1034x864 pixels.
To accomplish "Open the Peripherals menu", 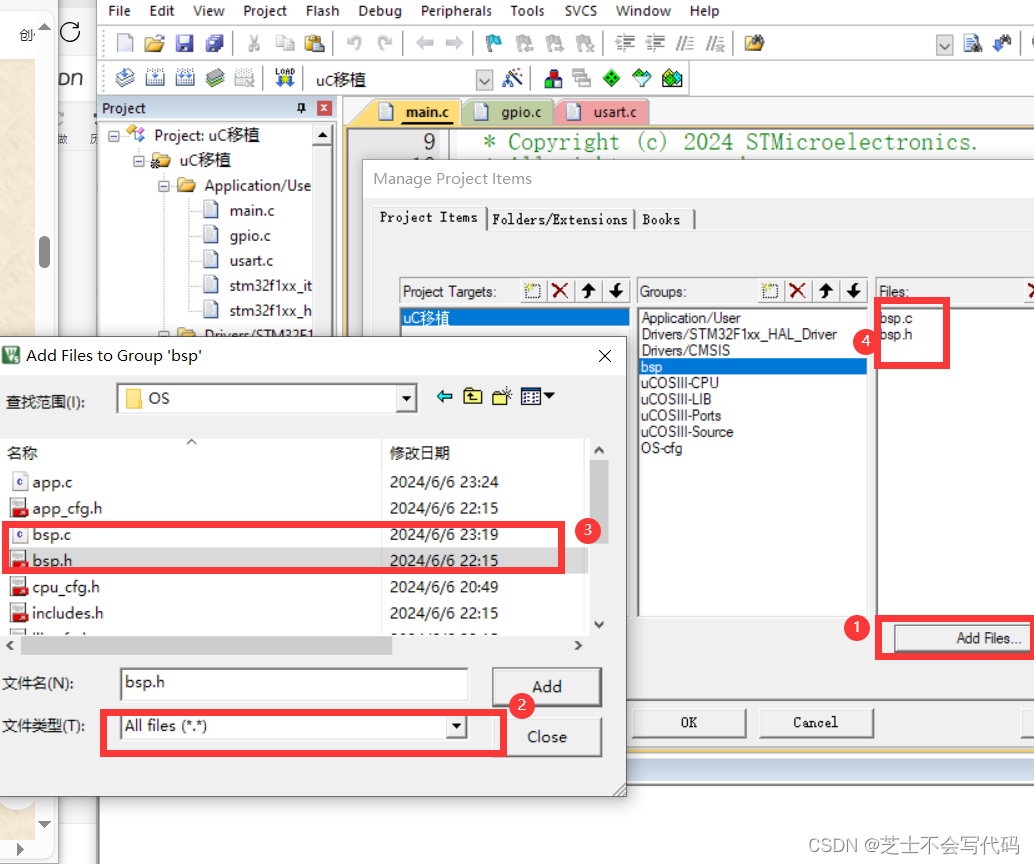I will (456, 11).
